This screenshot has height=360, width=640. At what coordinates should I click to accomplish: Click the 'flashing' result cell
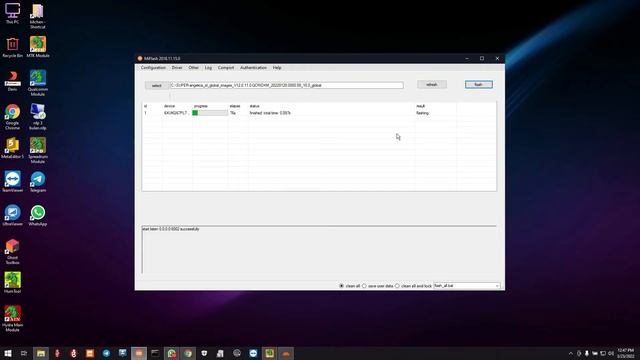[x=422, y=113]
